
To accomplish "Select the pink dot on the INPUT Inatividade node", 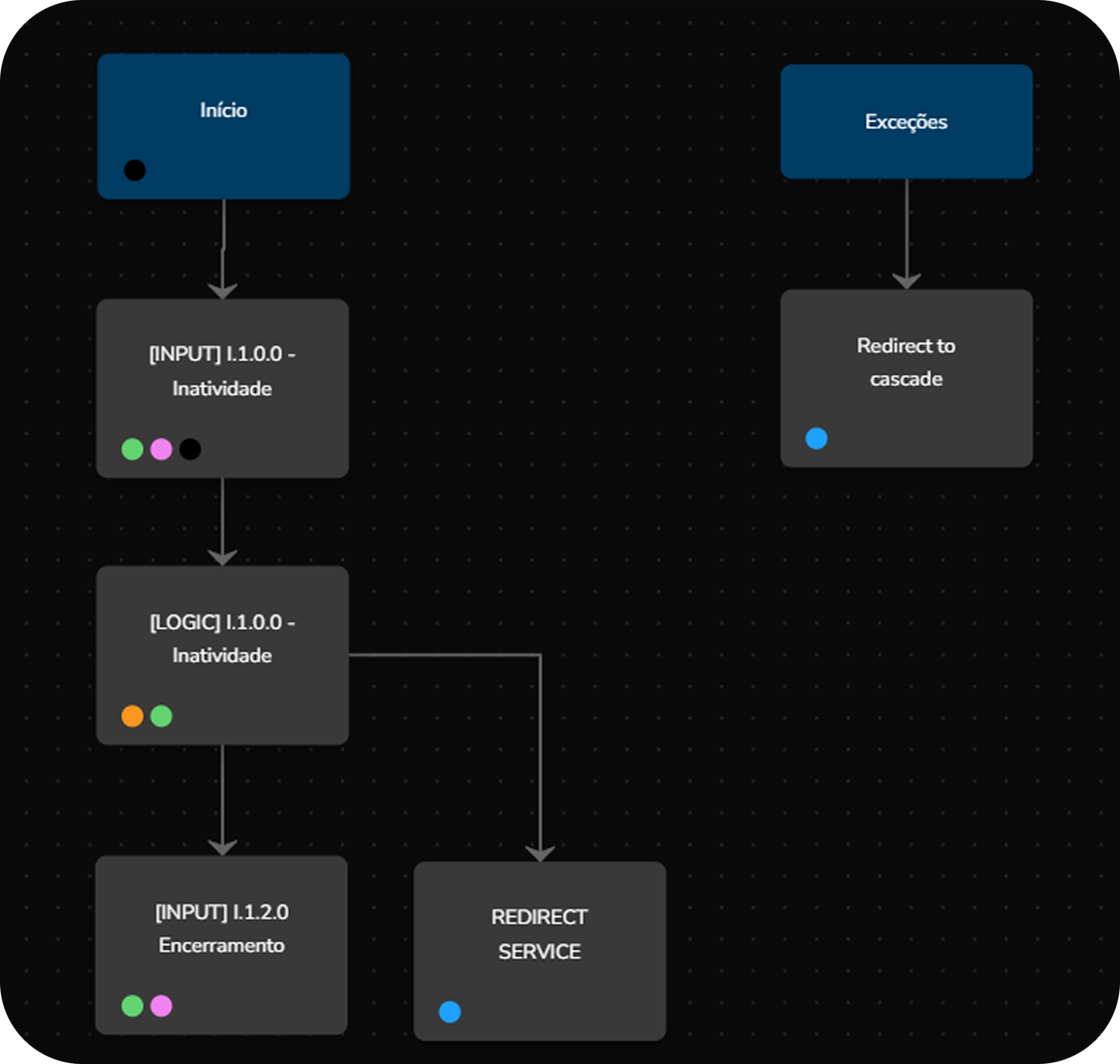I will point(161,449).
